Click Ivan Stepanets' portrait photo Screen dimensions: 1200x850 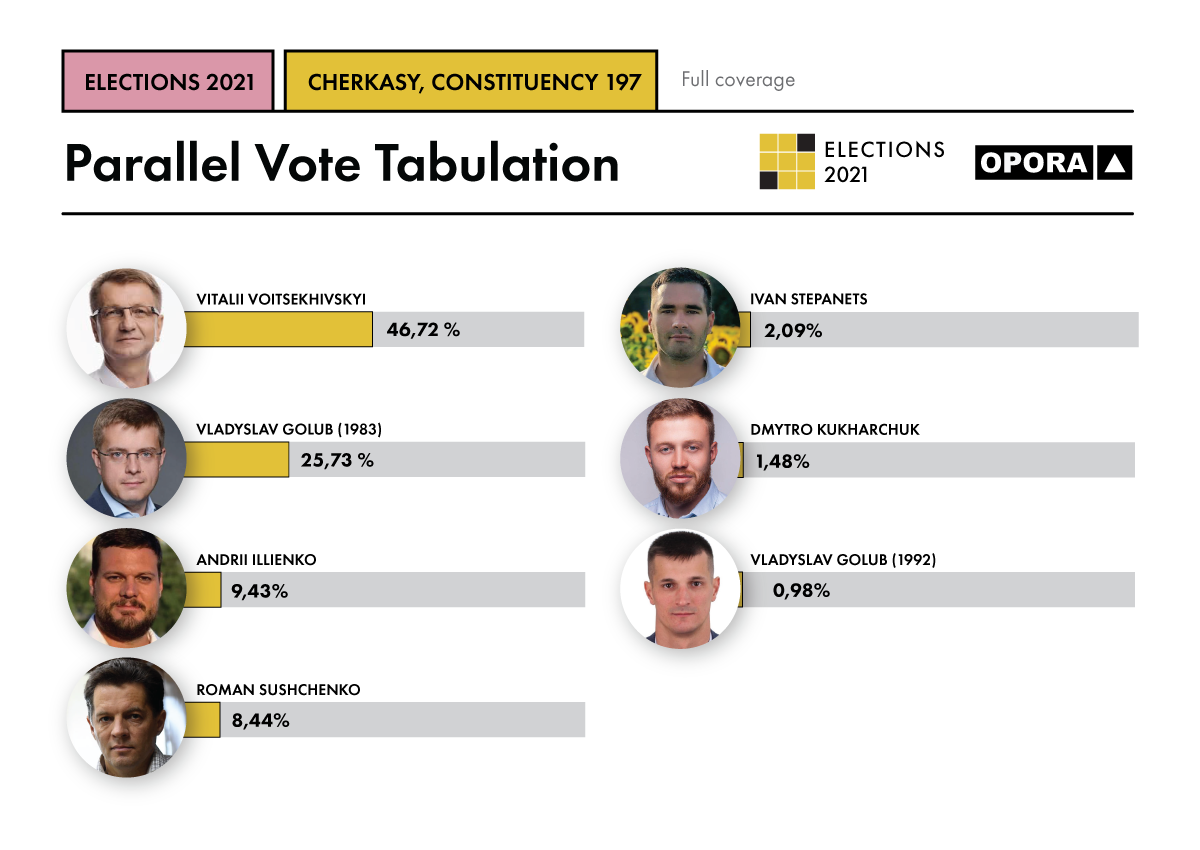(x=680, y=327)
